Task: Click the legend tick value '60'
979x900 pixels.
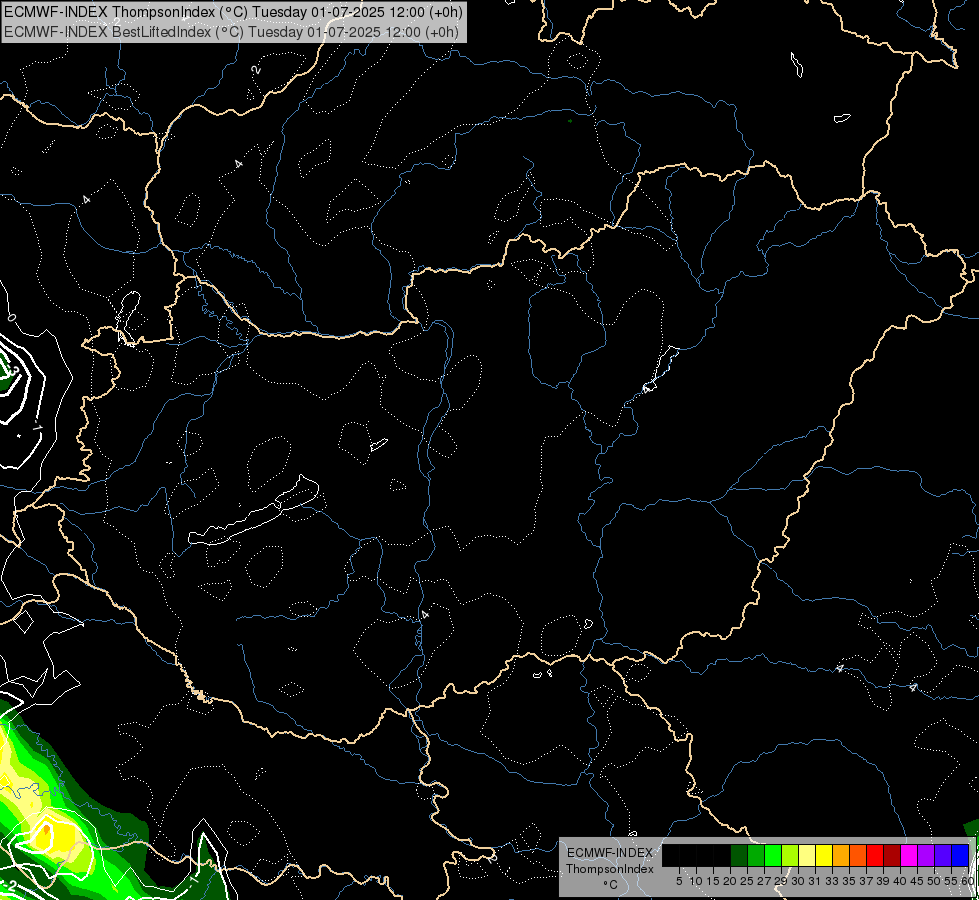Action: [x=968, y=881]
